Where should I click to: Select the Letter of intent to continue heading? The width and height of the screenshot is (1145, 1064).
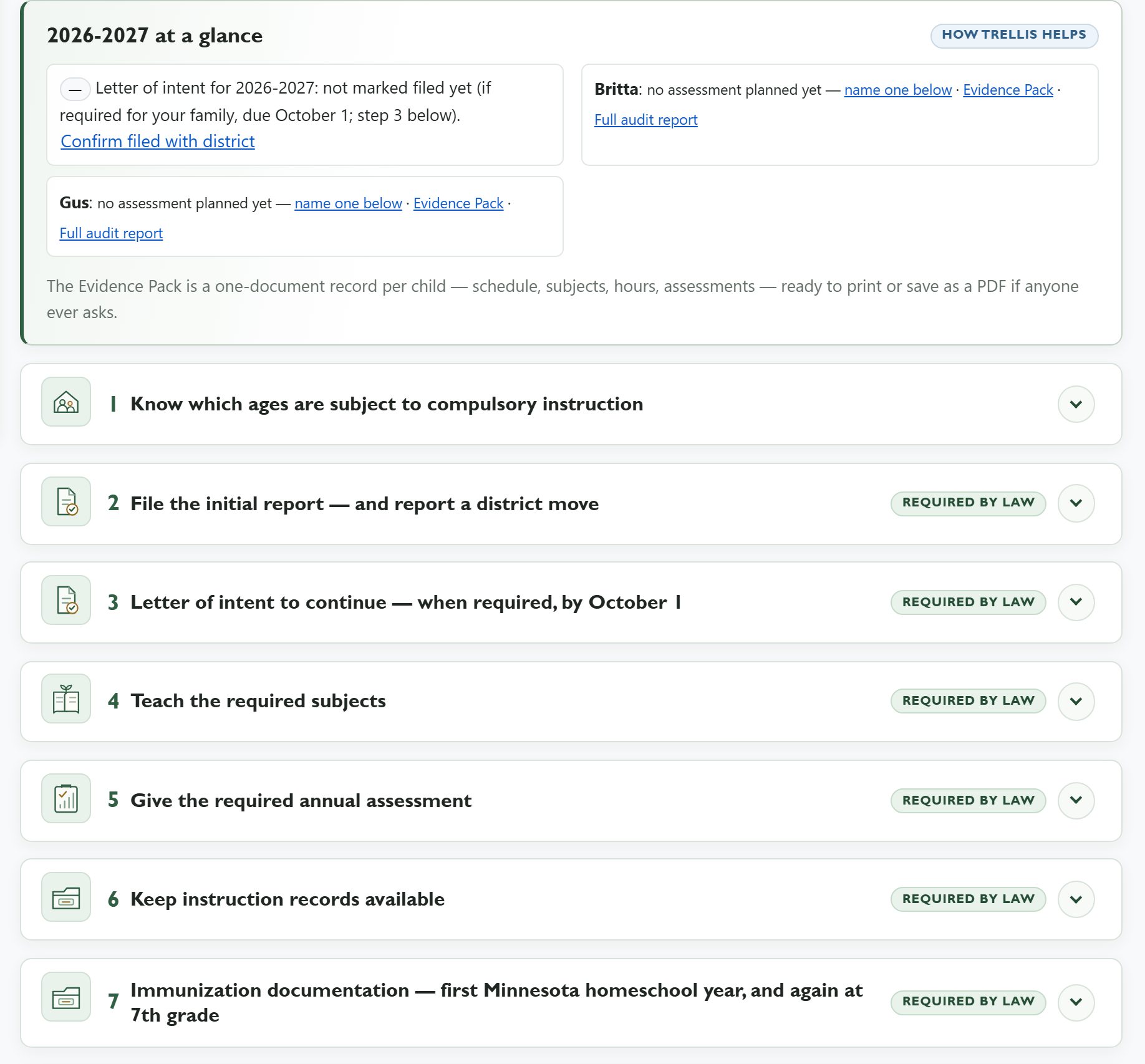[x=405, y=602]
